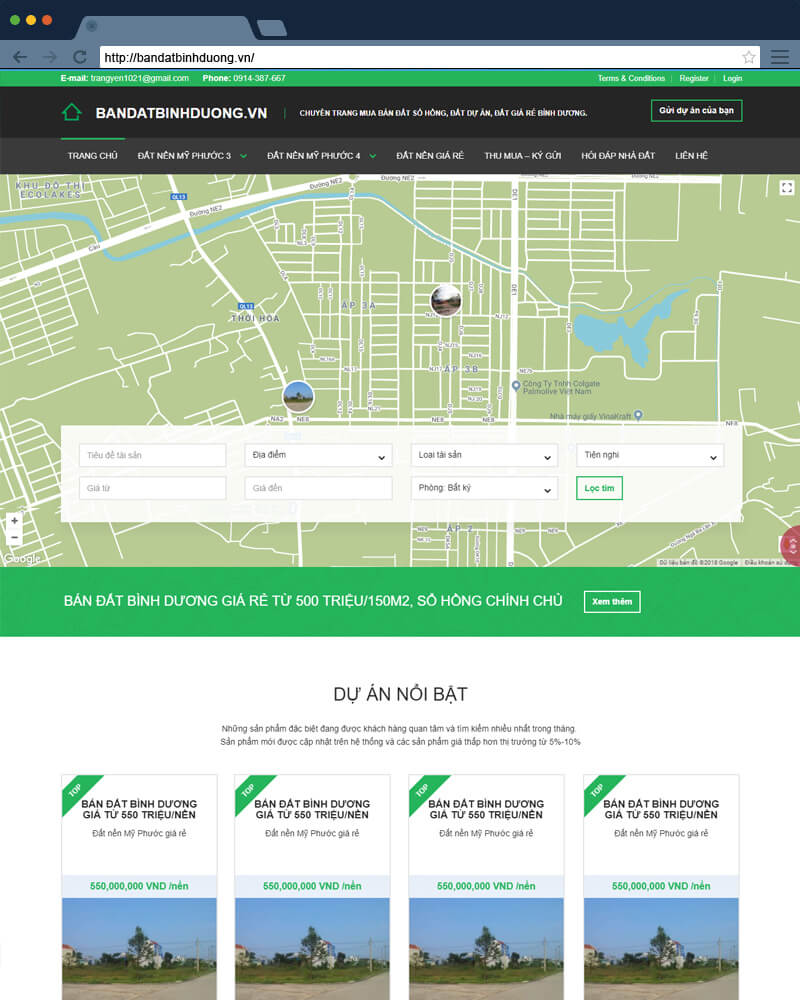Click the Lọc tìm filter button
800x1000 pixels.
(599, 489)
